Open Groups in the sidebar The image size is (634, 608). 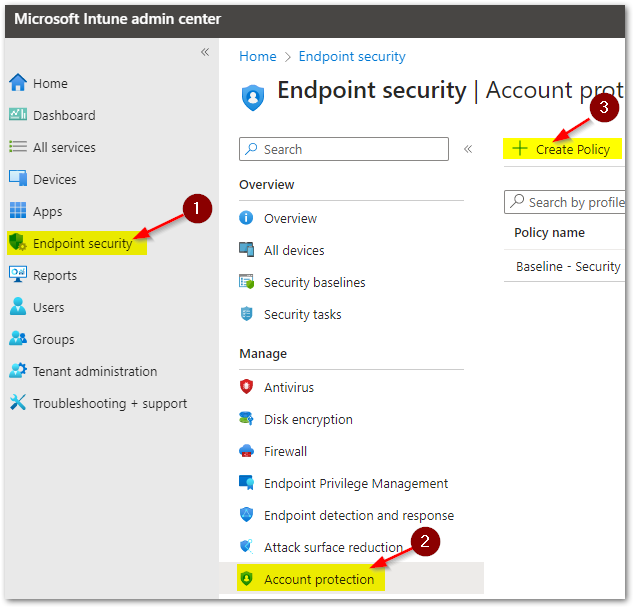[54, 340]
